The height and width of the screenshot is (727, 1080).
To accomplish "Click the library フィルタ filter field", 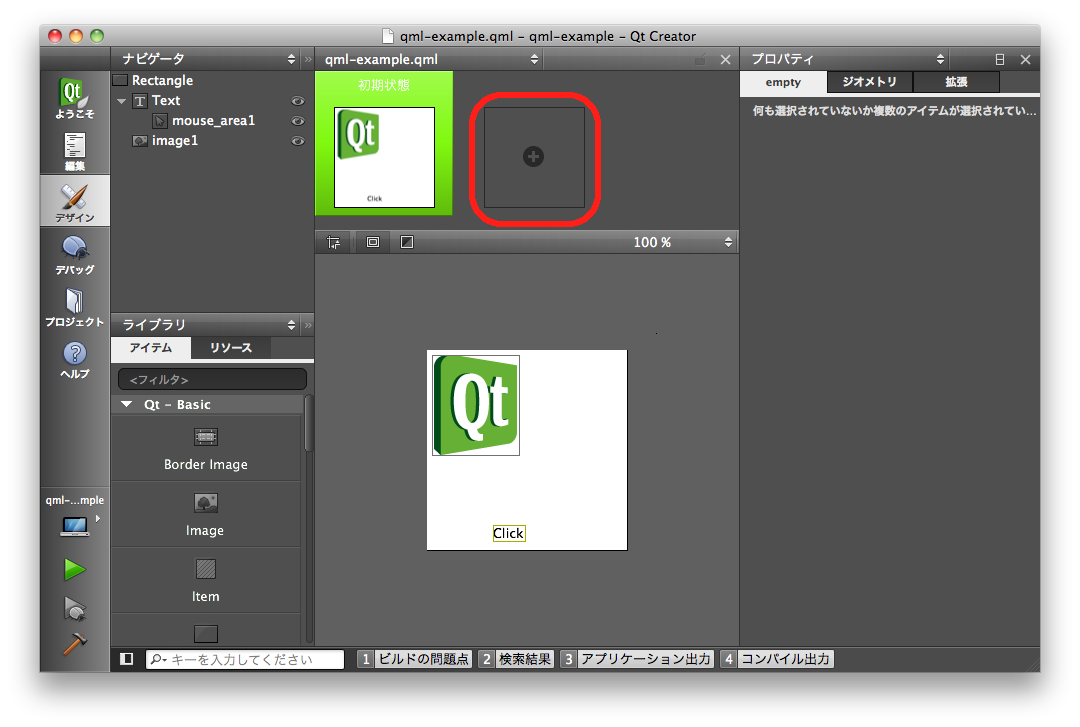I will click(x=212, y=380).
